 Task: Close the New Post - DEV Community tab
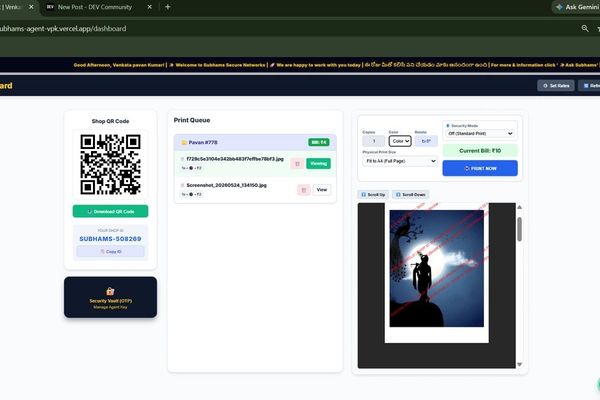coord(150,7)
